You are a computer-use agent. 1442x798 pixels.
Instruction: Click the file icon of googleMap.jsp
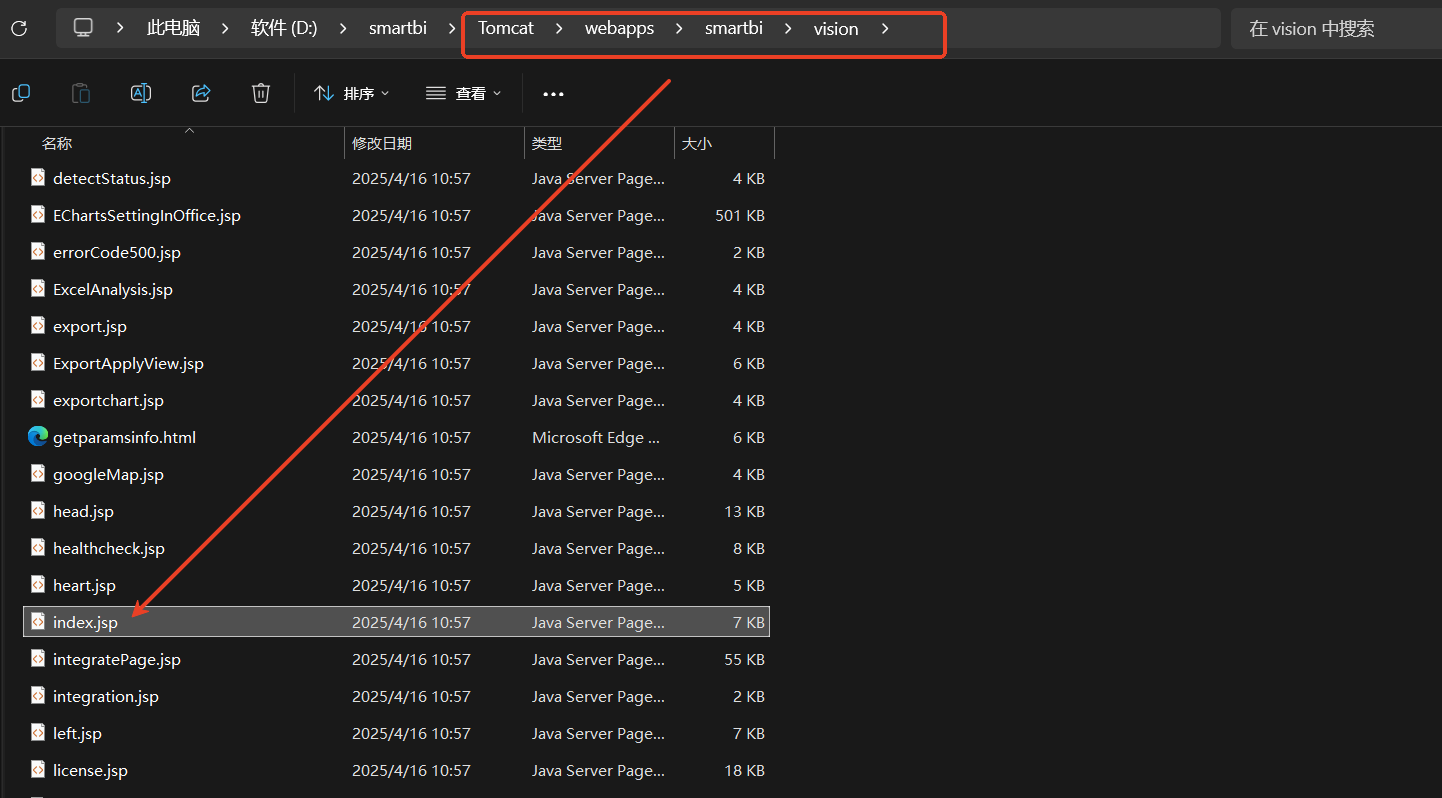[x=38, y=474]
